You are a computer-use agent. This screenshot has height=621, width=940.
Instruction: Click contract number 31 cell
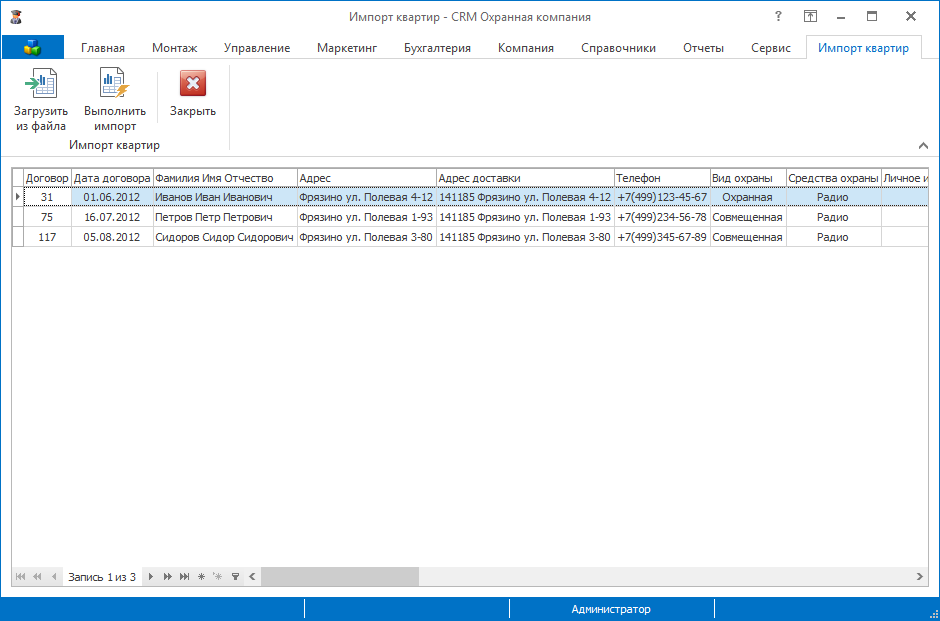pyautogui.click(x=47, y=197)
